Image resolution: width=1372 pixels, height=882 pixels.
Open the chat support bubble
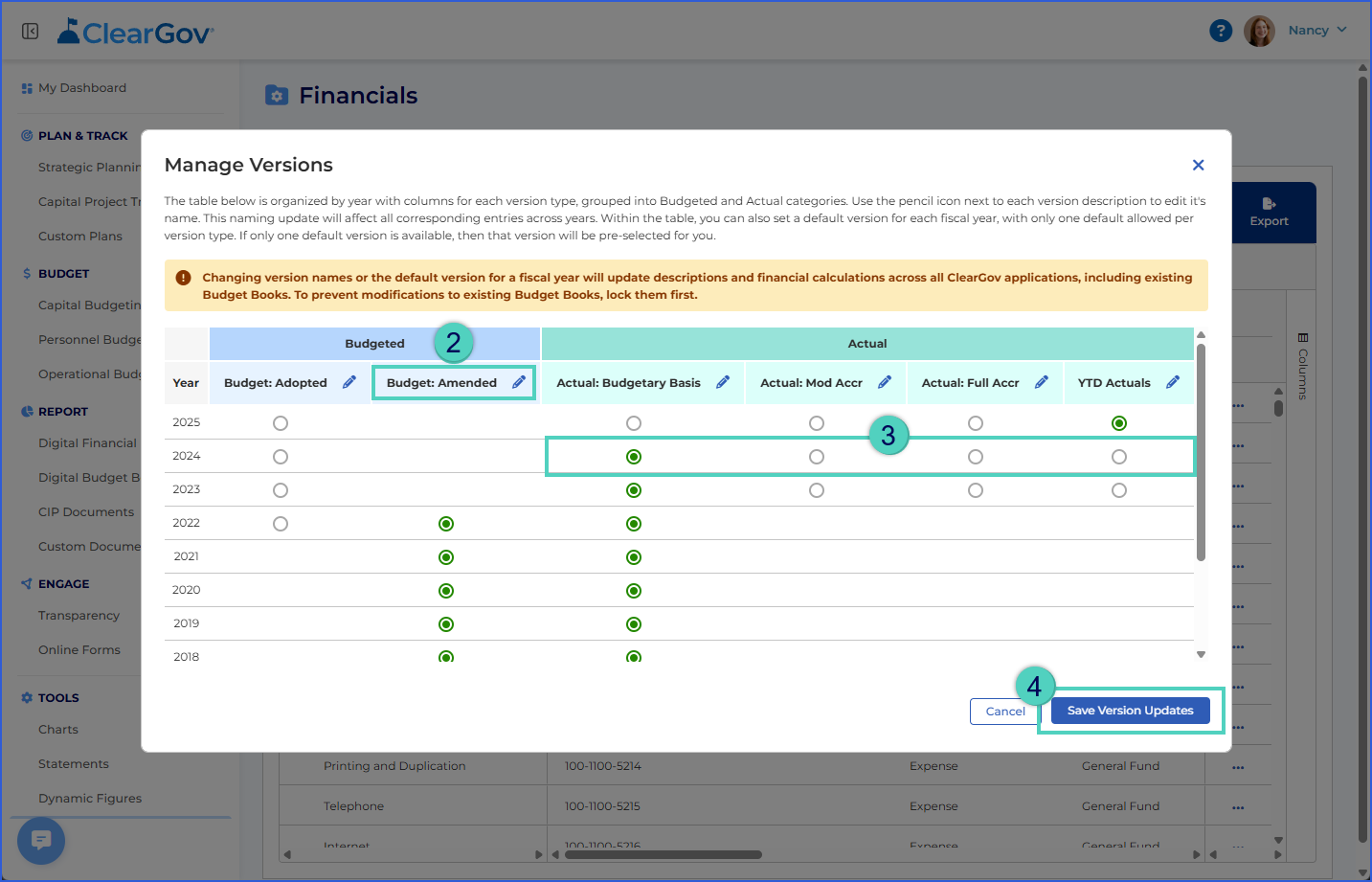(x=41, y=841)
